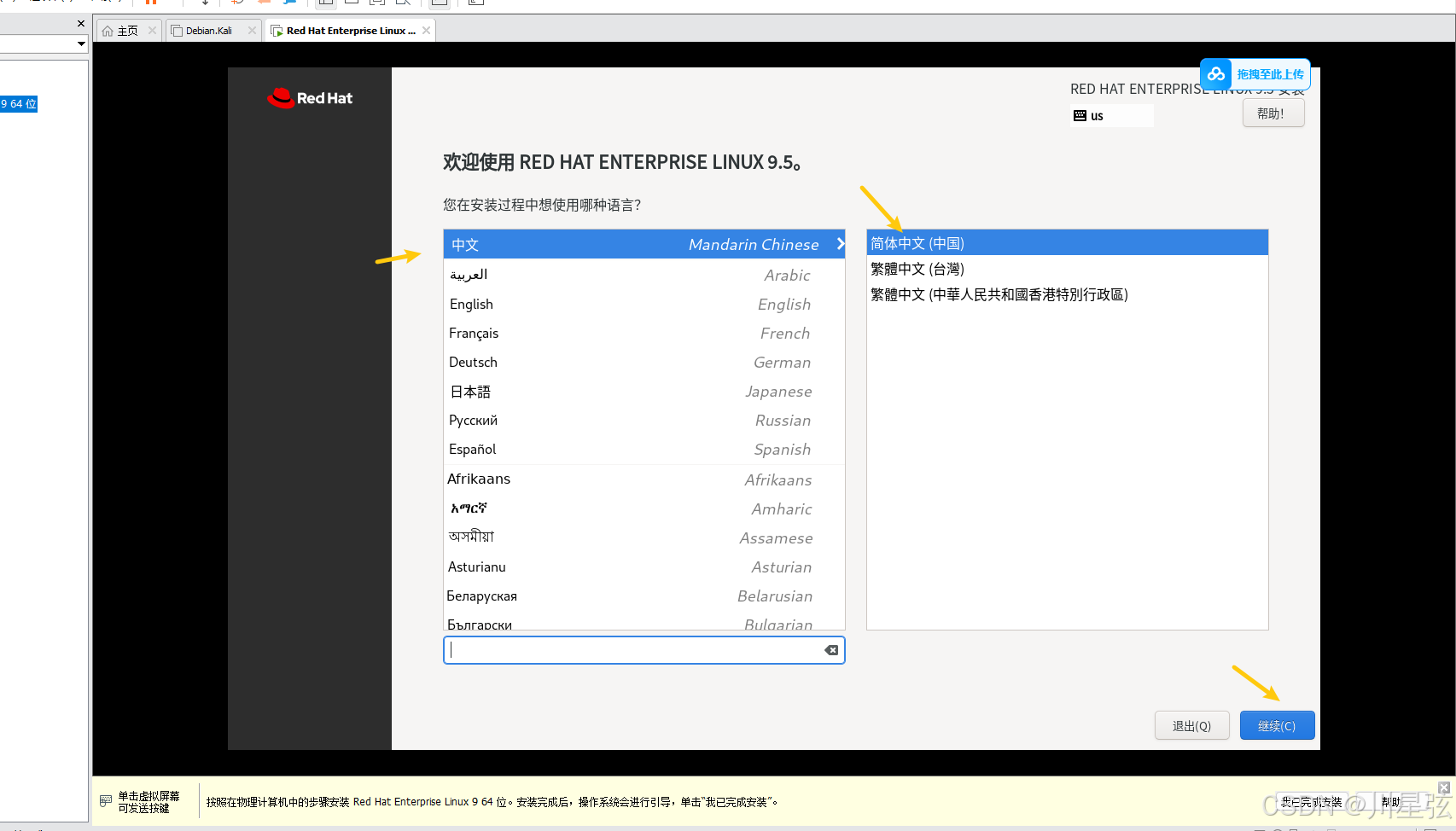Select Български Bulgarian language row
1456x831 pixels.
coord(644,621)
